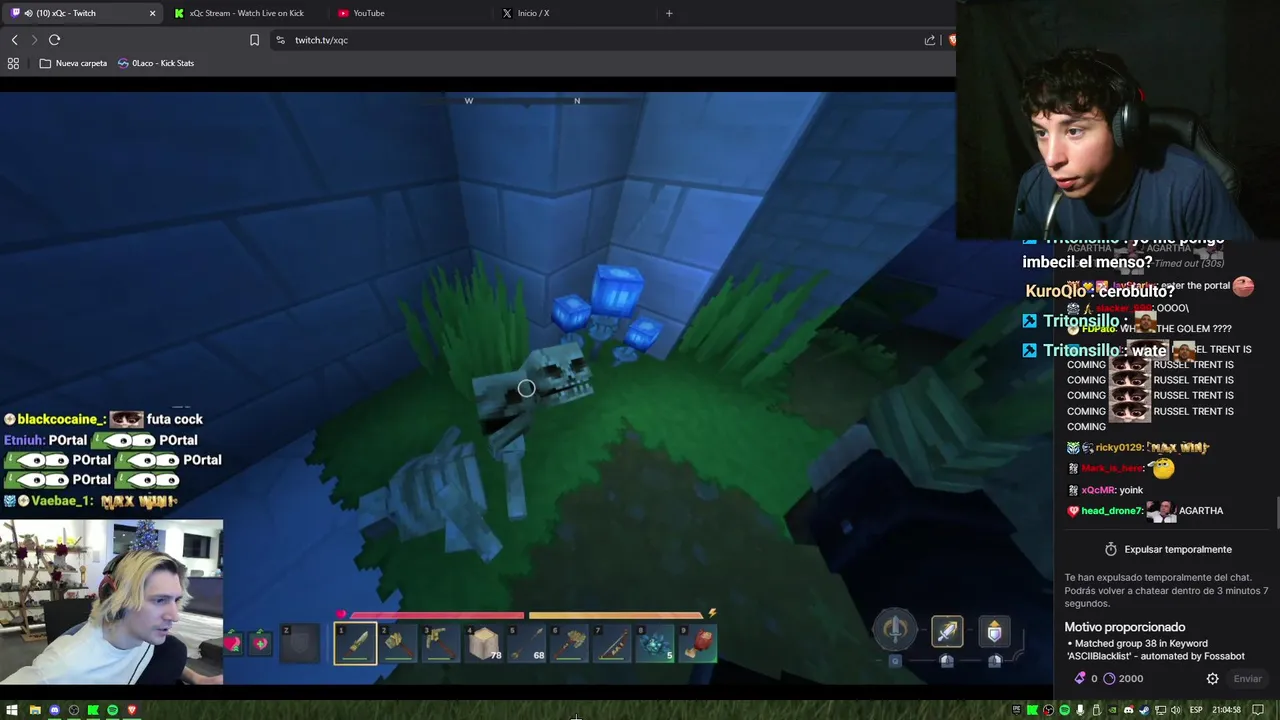Click username xQcMR in chat
Screen dimensions: 1280x720
click(x=1098, y=490)
